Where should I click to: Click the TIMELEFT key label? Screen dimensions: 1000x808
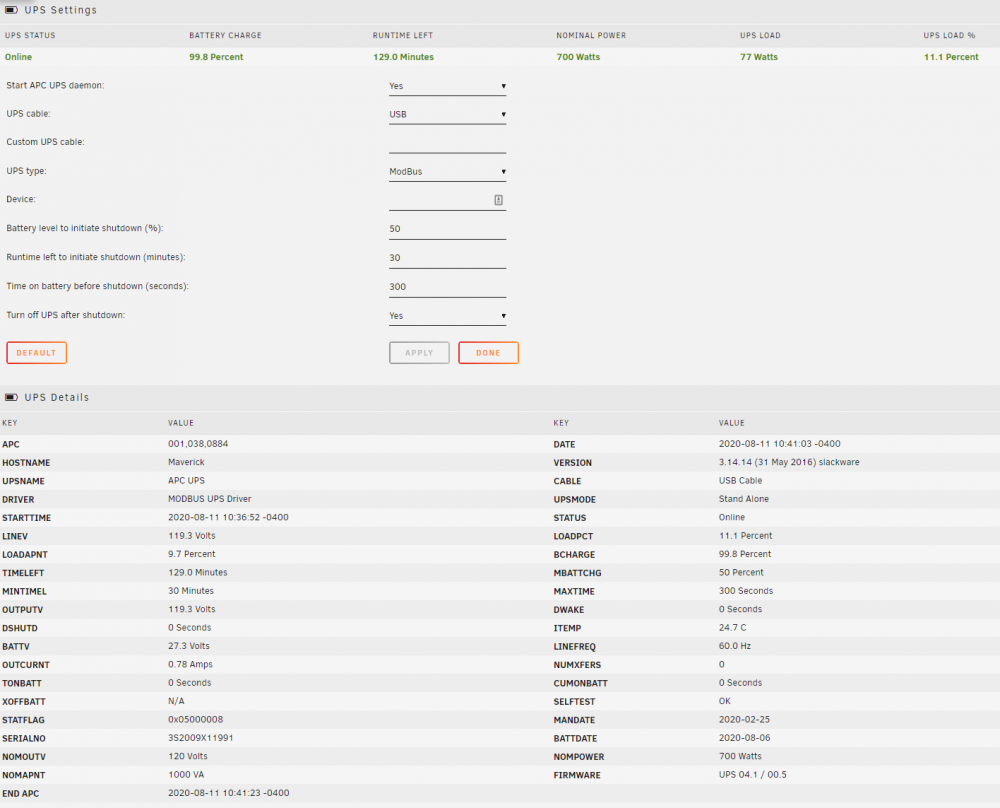23,573
